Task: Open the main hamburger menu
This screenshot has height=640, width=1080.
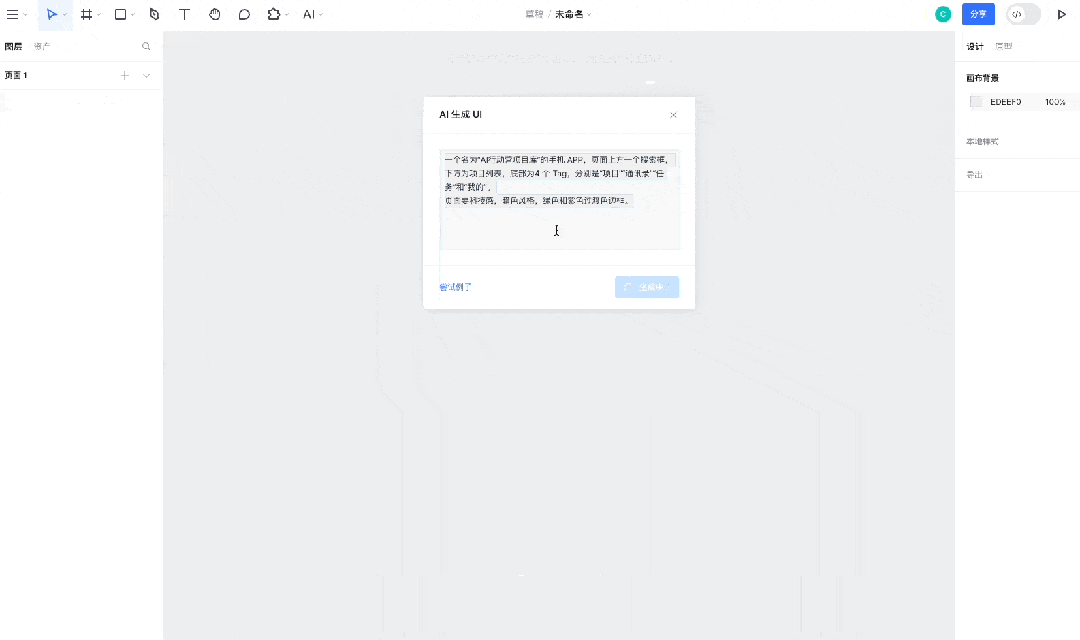Action: 14,14
